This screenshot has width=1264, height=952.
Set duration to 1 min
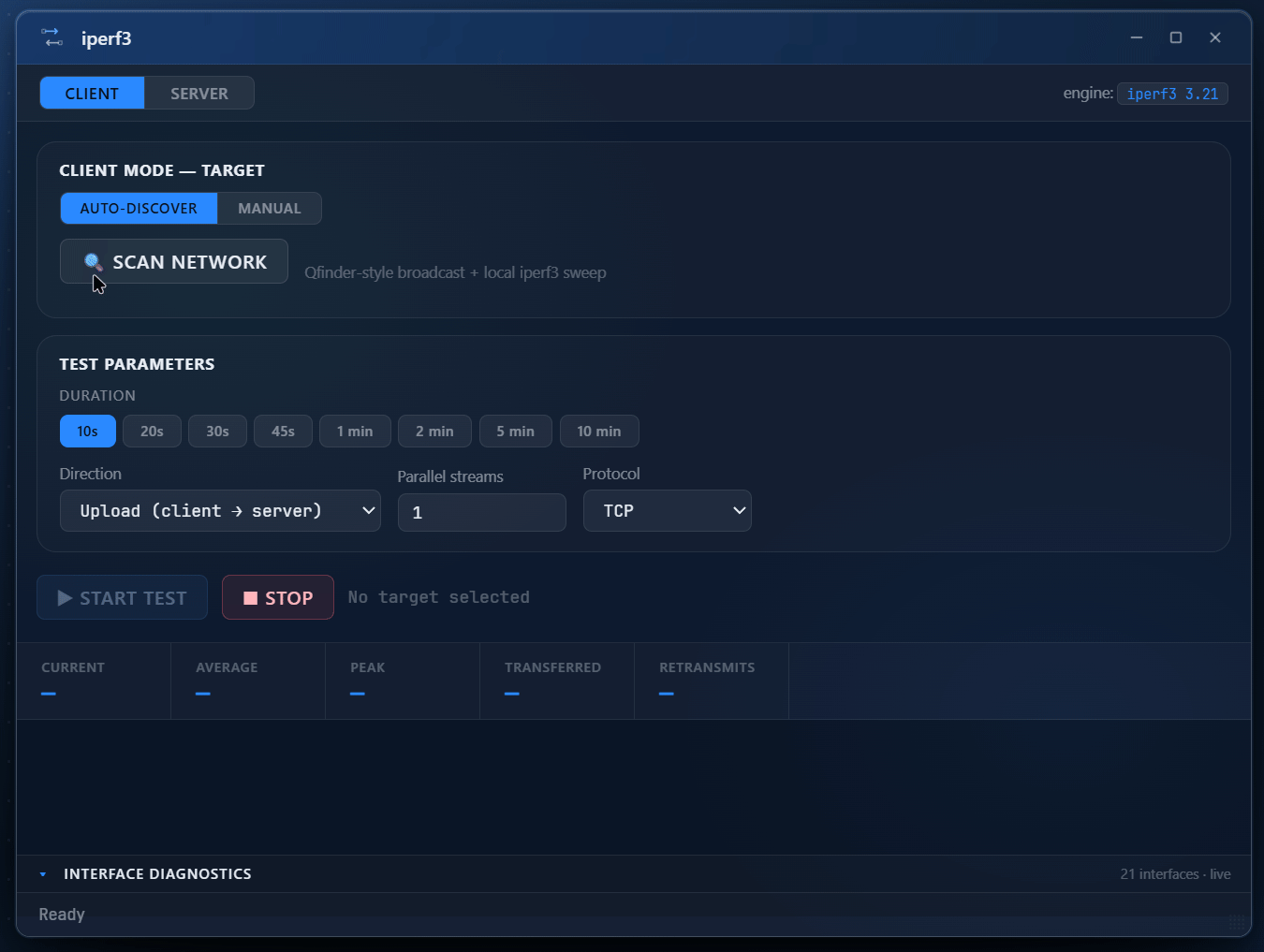coord(355,431)
